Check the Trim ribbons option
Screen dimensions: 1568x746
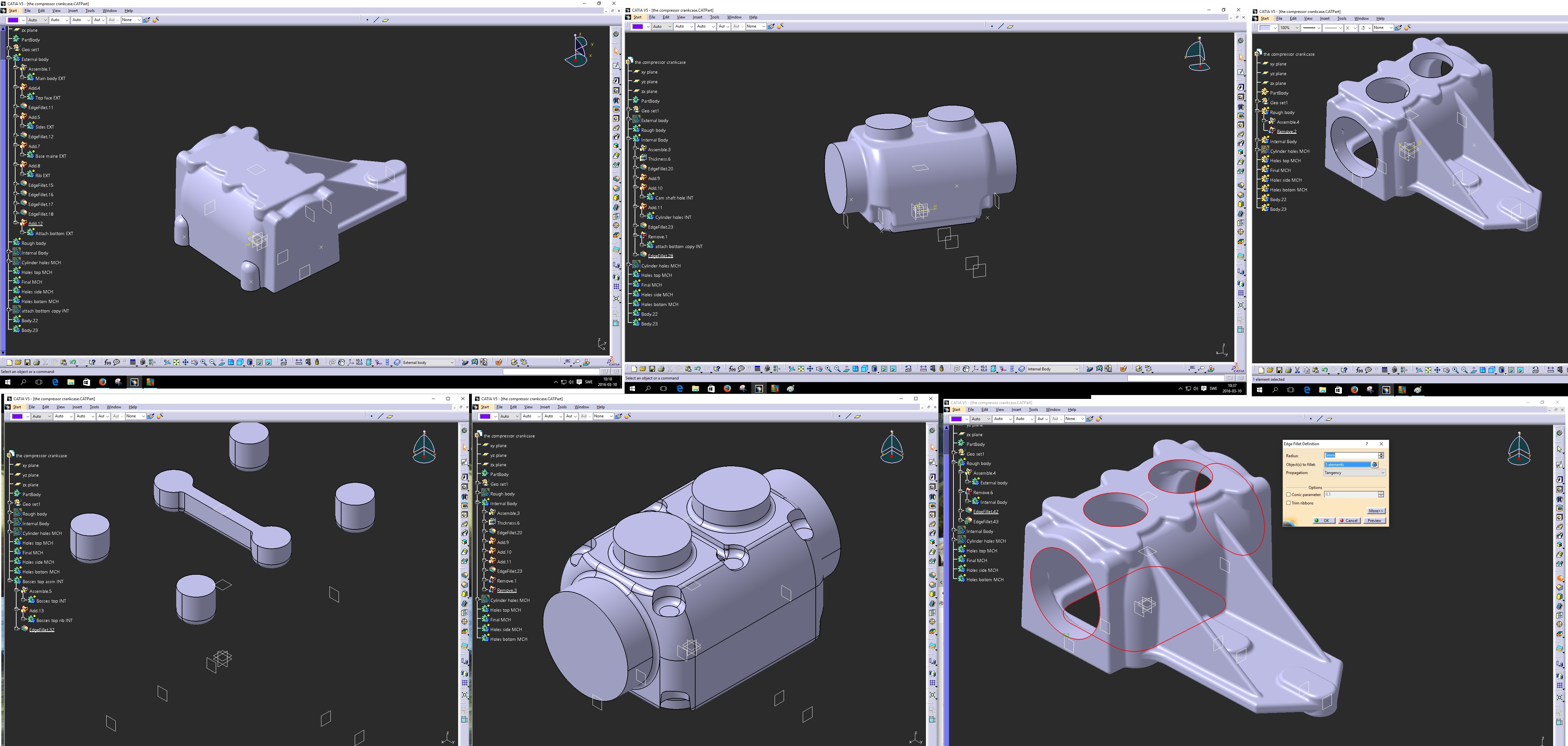pyautogui.click(x=1289, y=503)
